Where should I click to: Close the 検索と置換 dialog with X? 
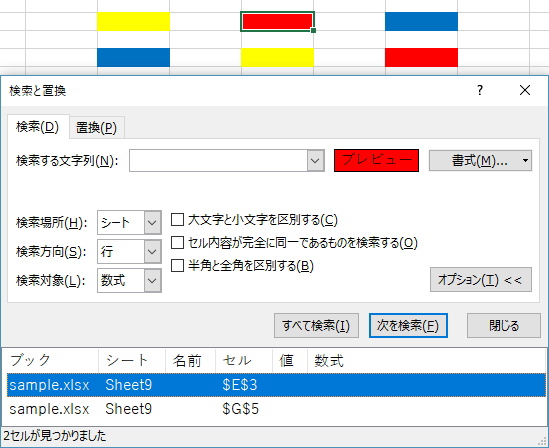click(x=524, y=90)
